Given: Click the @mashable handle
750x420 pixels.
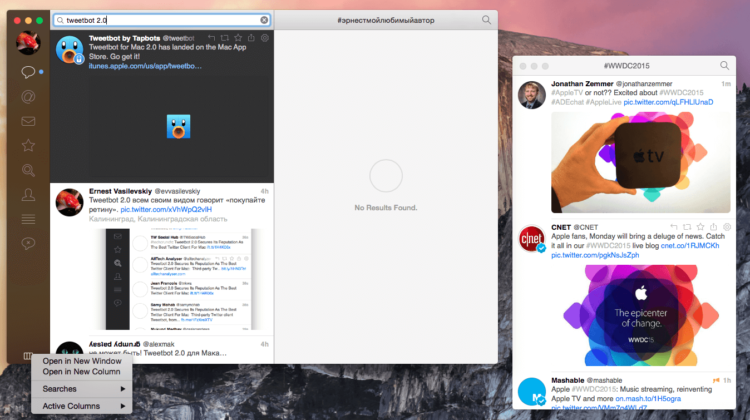Looking at the screenshot, I should coord(604,380).
